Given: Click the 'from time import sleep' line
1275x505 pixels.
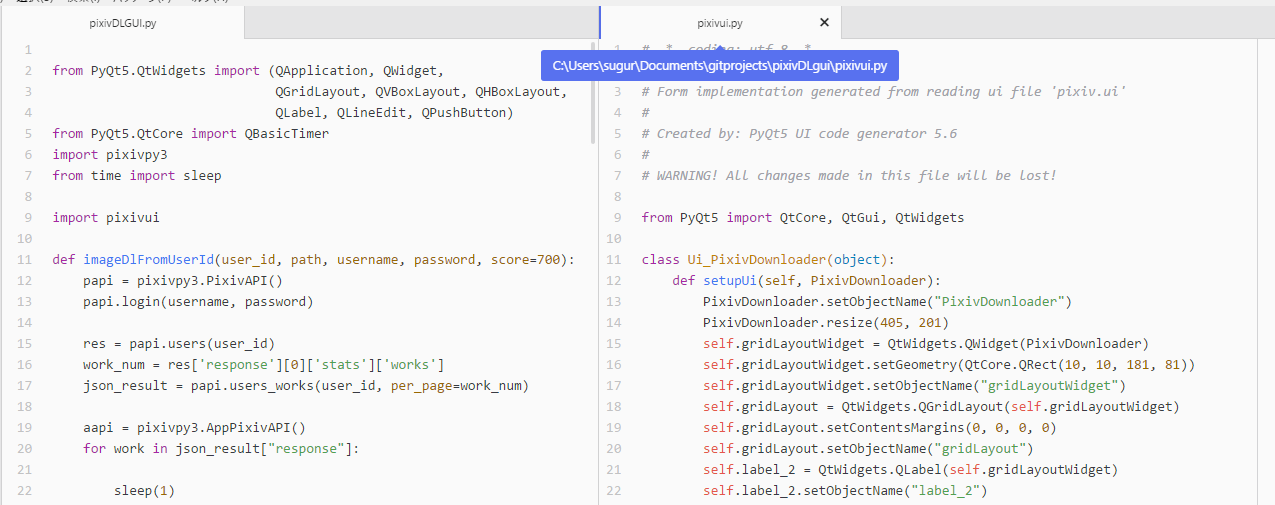Looking at the screenshot, I should point(137,175).
